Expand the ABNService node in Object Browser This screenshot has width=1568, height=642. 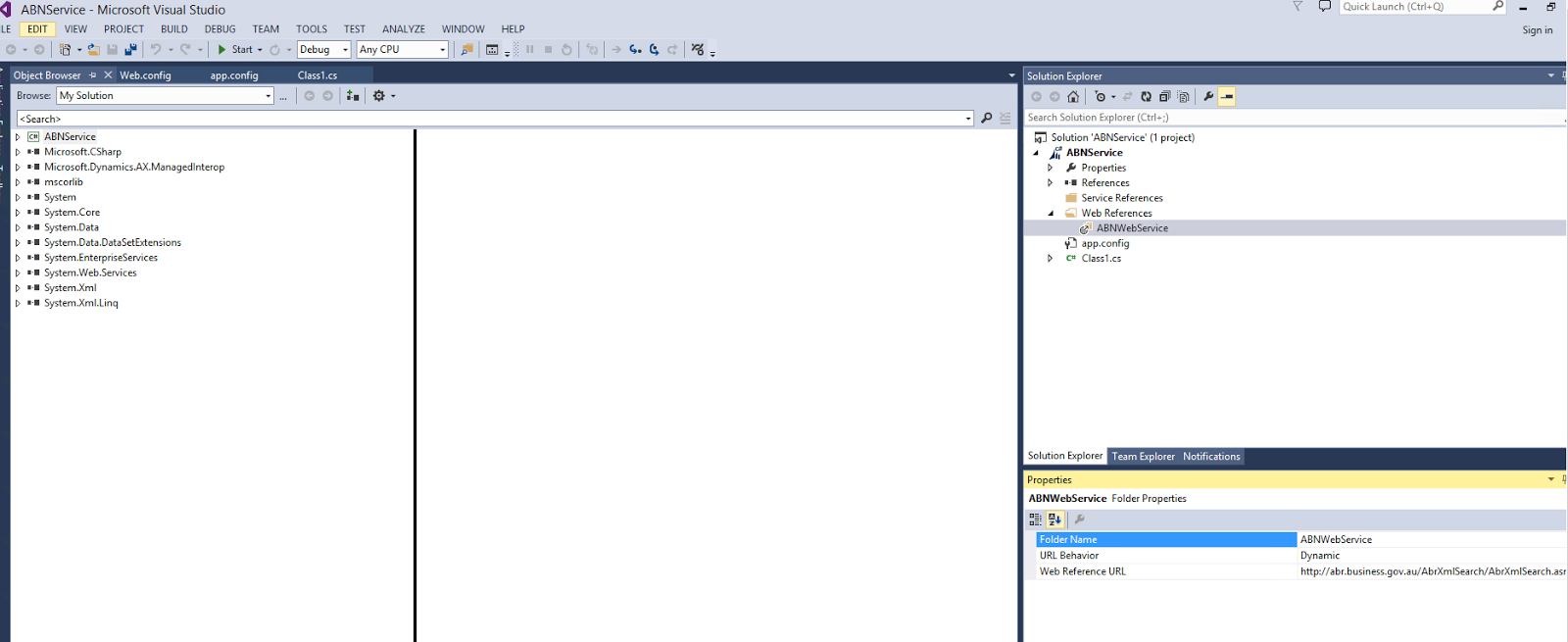pyautogui.click(x=18, y=137)
